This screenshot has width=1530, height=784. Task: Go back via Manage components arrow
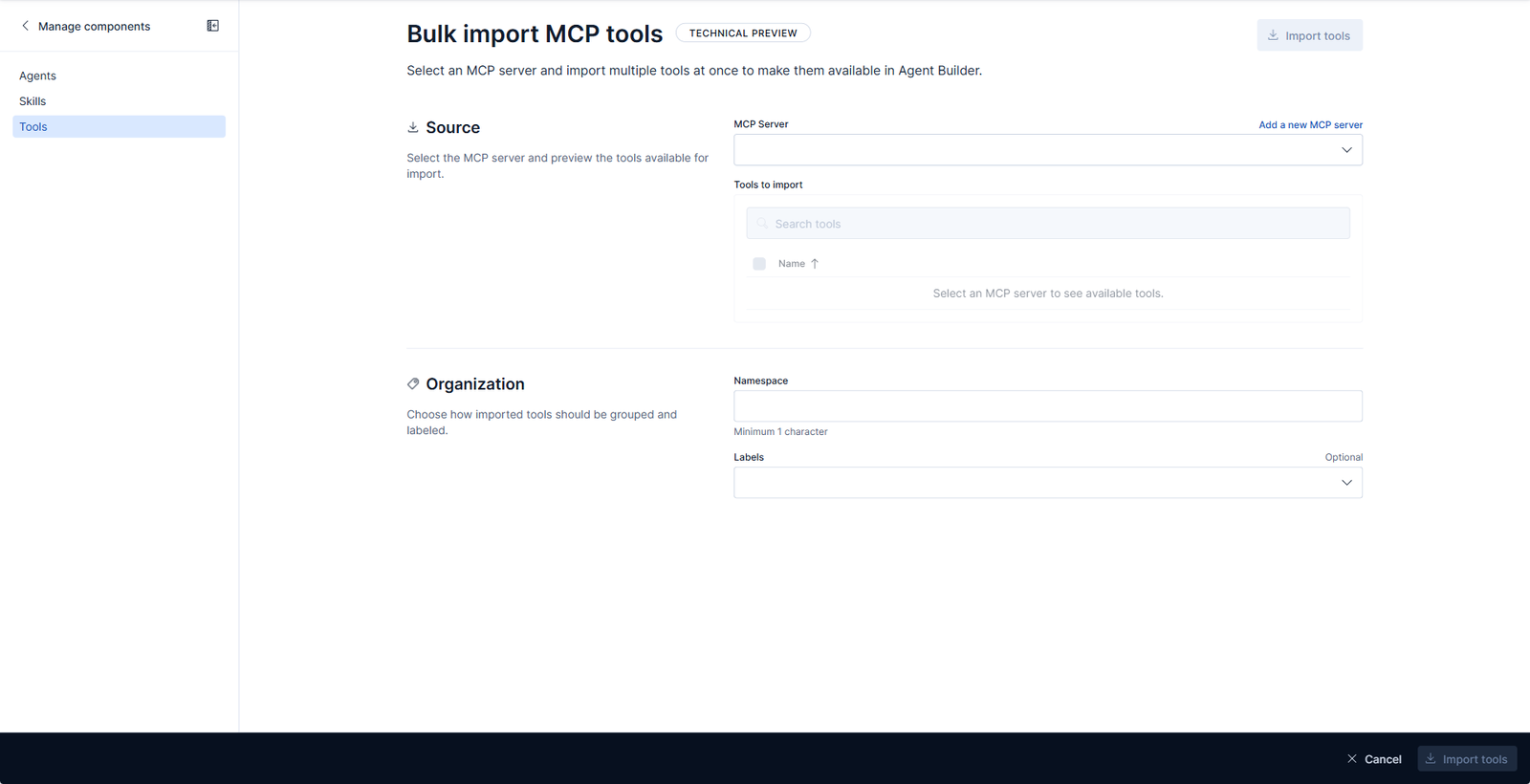[25, 26]
